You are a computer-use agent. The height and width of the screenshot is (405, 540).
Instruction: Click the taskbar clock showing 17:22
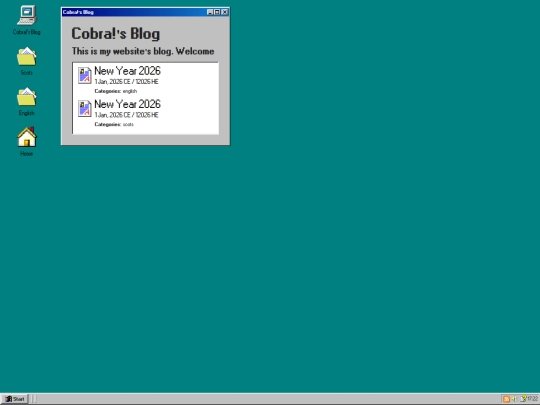click(x=532, y=398)
